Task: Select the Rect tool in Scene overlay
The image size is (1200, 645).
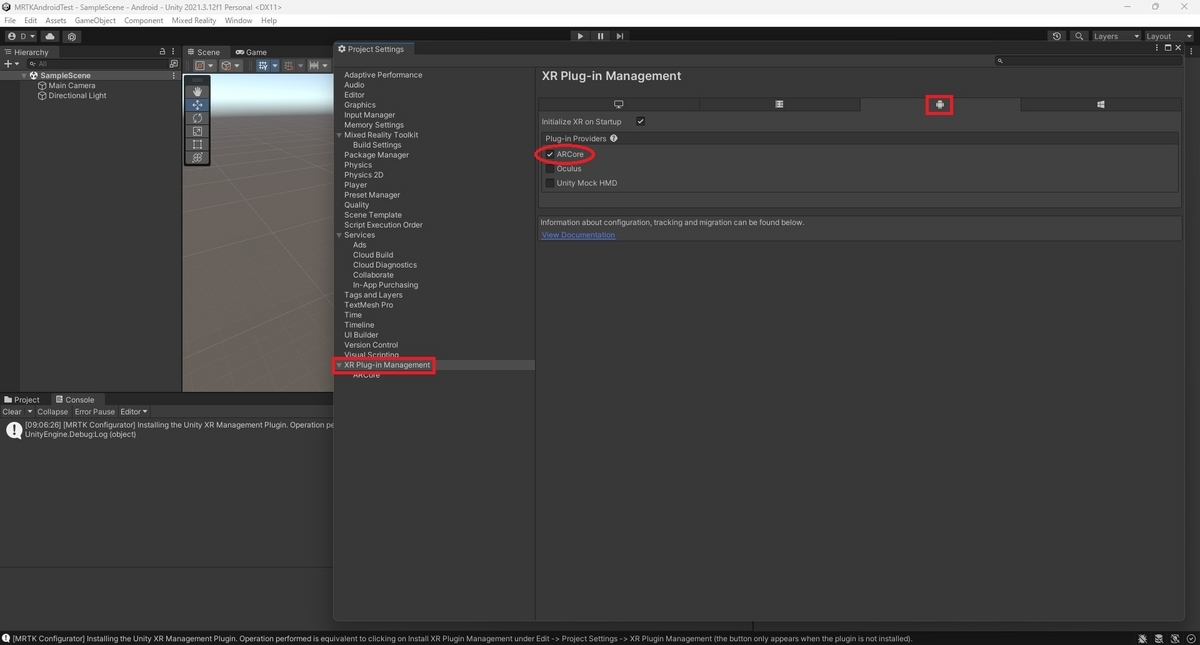Action: 197,144
